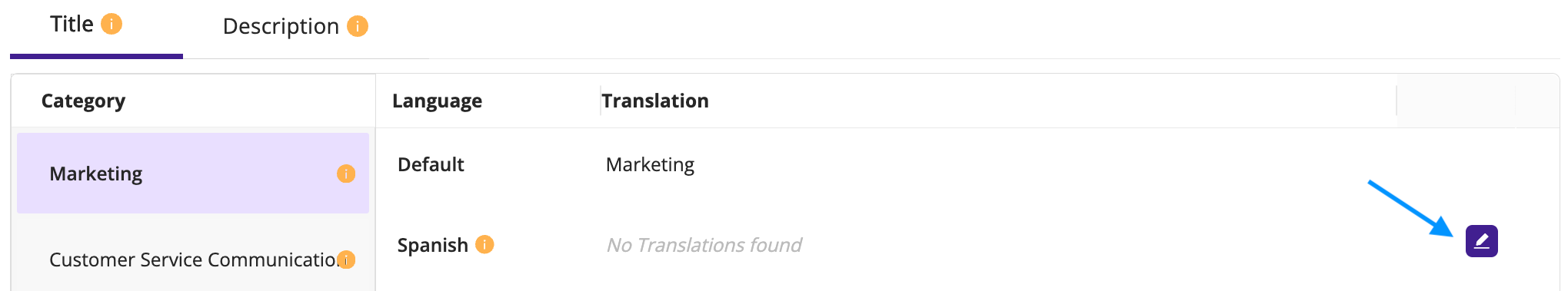Click the Language column header
1568x291 pixels.
437,101
